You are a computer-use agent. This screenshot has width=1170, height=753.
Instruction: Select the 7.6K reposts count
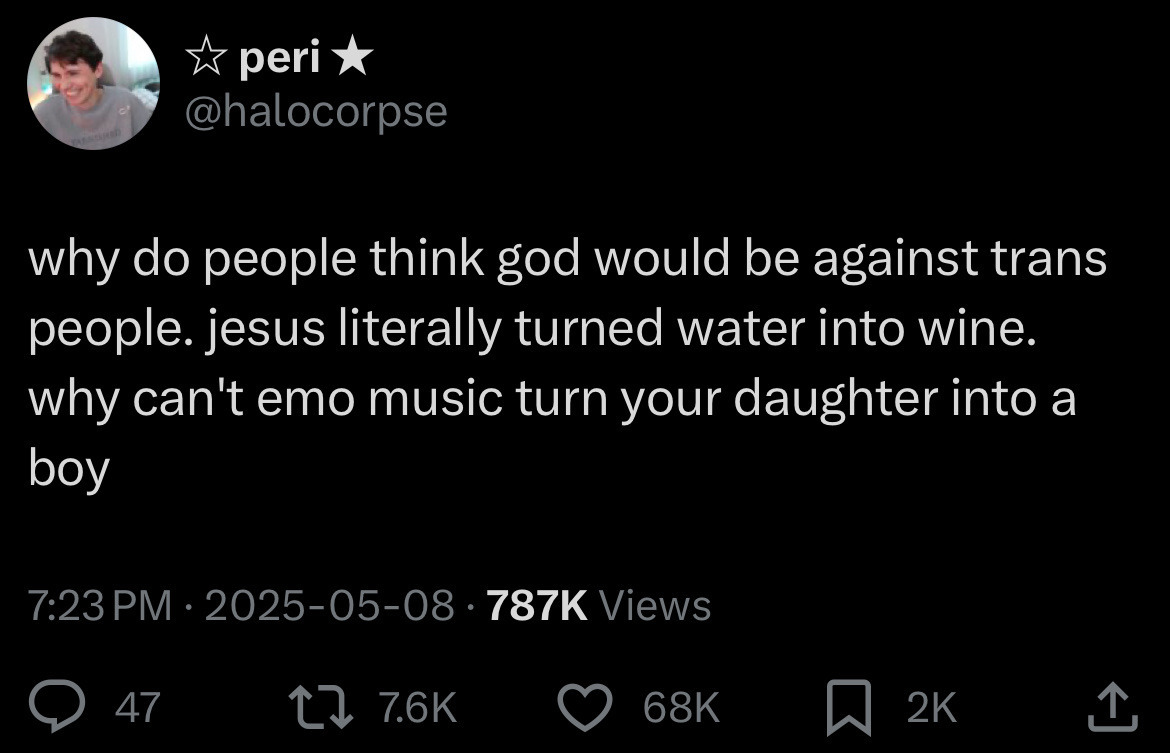tap(418, 707)
